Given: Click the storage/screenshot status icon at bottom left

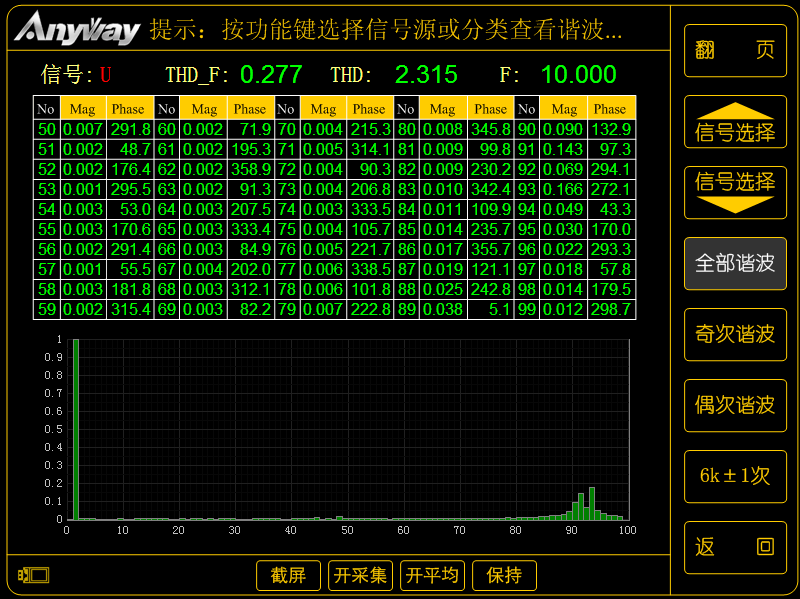Looking at the screenshot, I should click(x=32, y=577).
